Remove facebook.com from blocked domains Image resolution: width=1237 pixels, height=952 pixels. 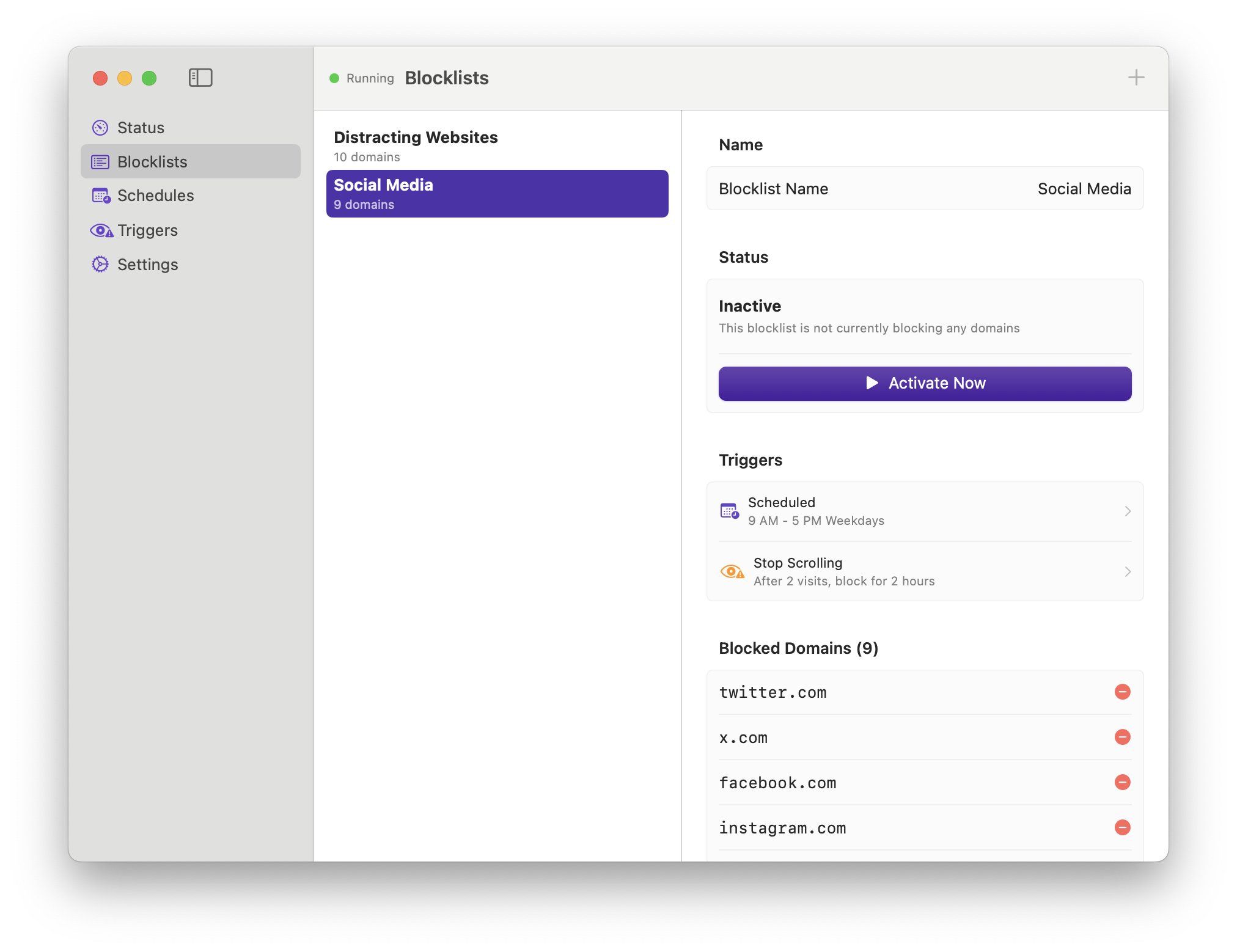(x=1123, y=782)
